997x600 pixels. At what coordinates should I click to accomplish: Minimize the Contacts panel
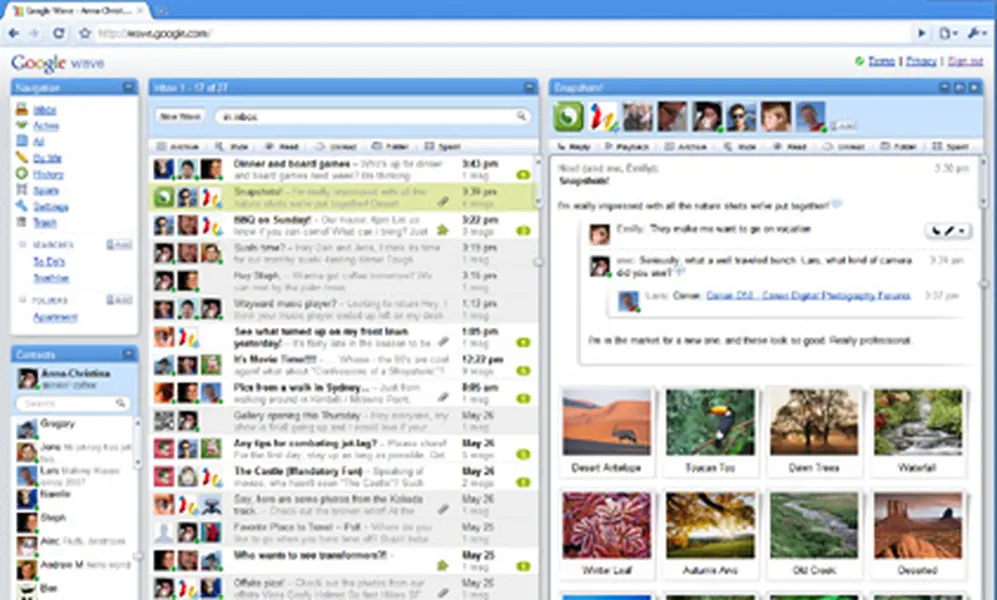point(128,354)
